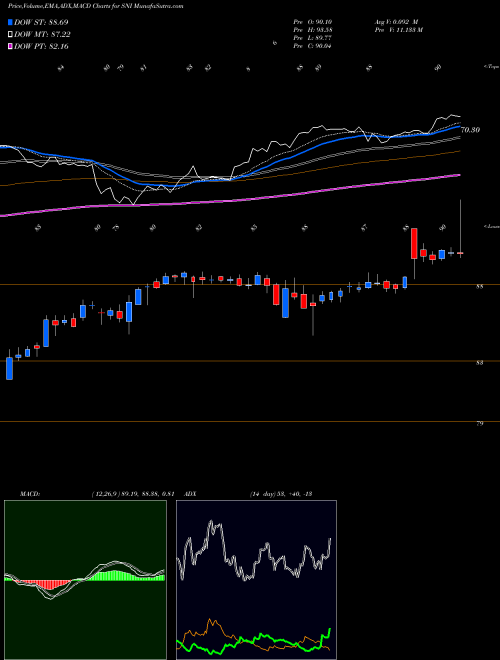500x660 pixels.
Task: Open the green MACD histogram chart panel
Action: tap(85, 580)
